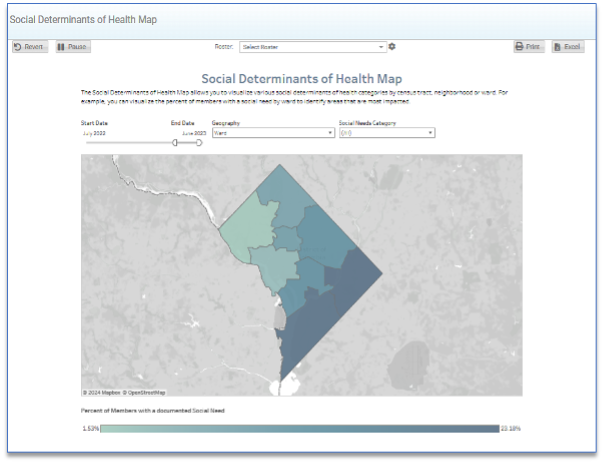This screenshot has width=604, height=464.
Task: Click the undo arrow icon on Revert
Action: point(18,47)
